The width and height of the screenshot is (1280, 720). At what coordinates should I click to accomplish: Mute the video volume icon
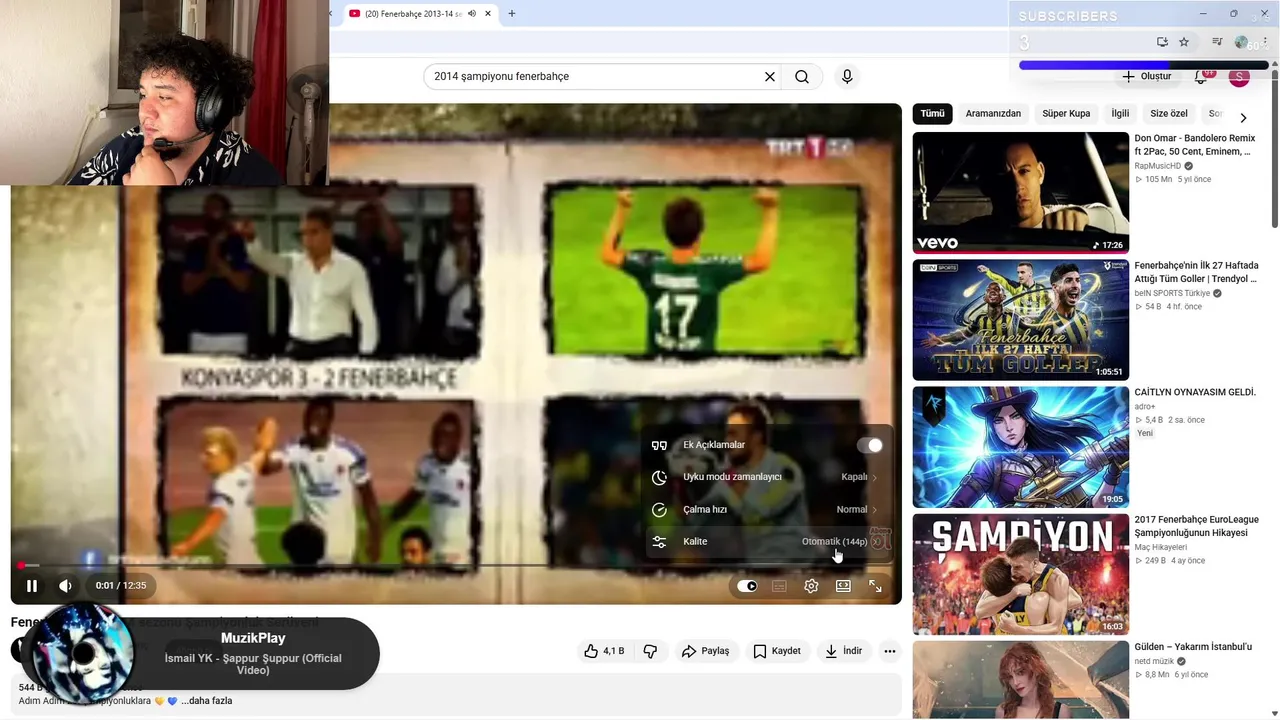point(65,586)
